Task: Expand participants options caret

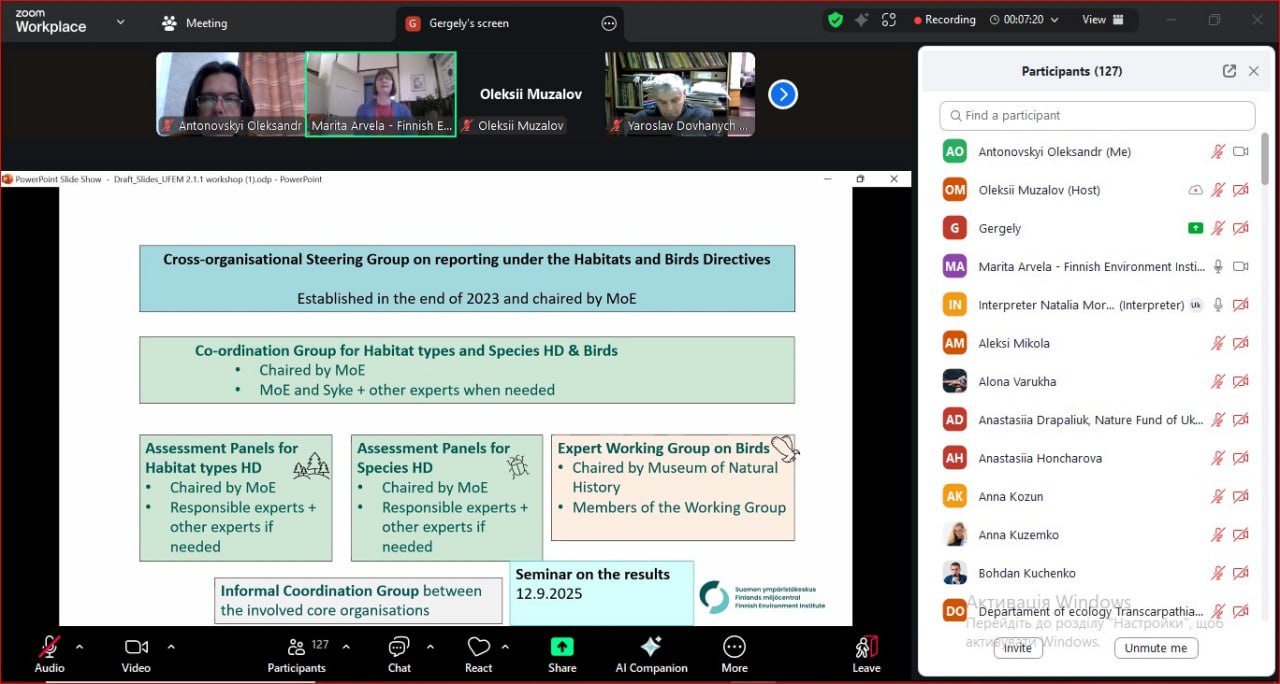Action: tap(346, 646)
